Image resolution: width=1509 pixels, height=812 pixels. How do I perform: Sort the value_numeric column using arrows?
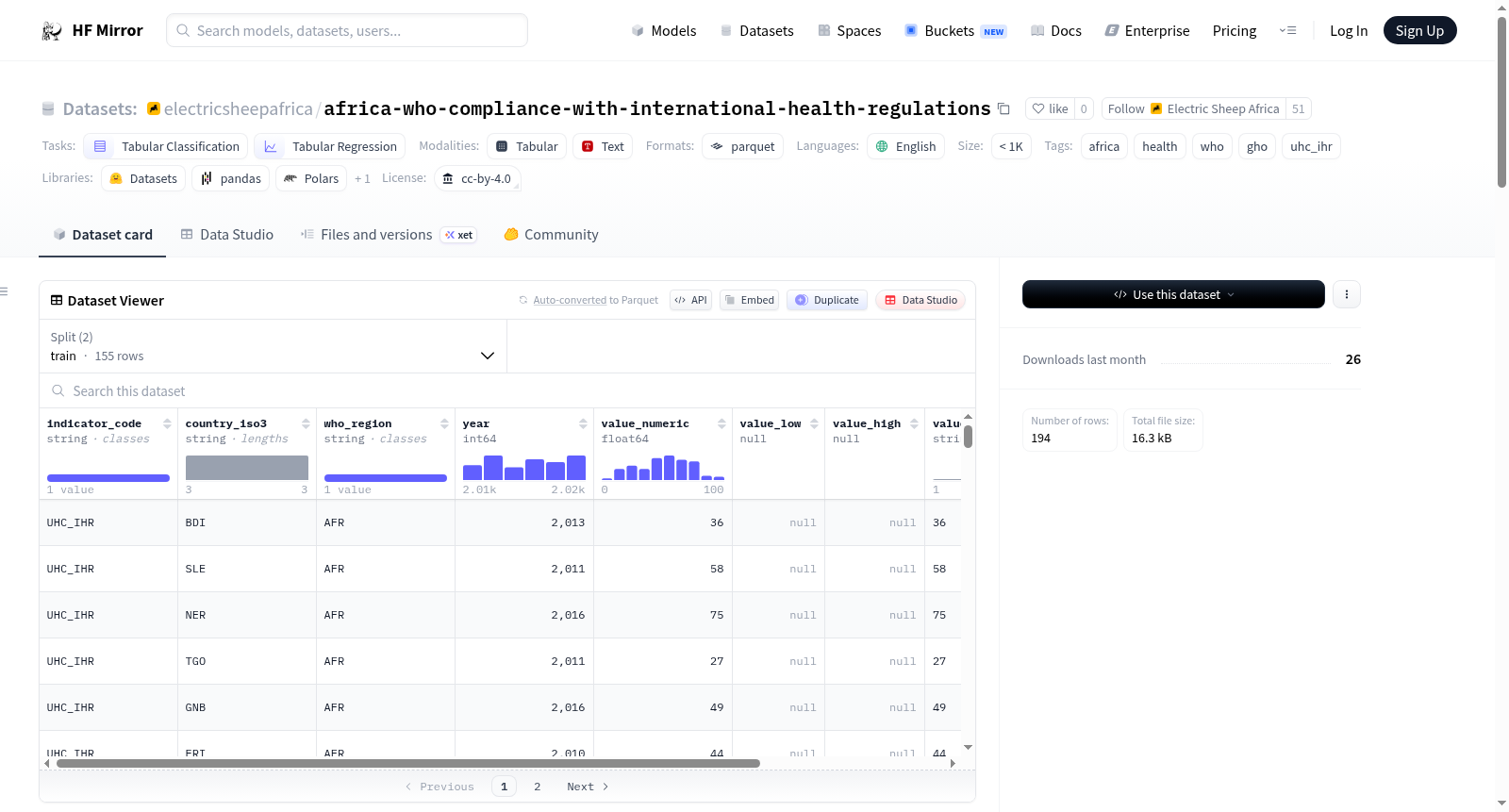pyautogui.click(x=721, y=423)
